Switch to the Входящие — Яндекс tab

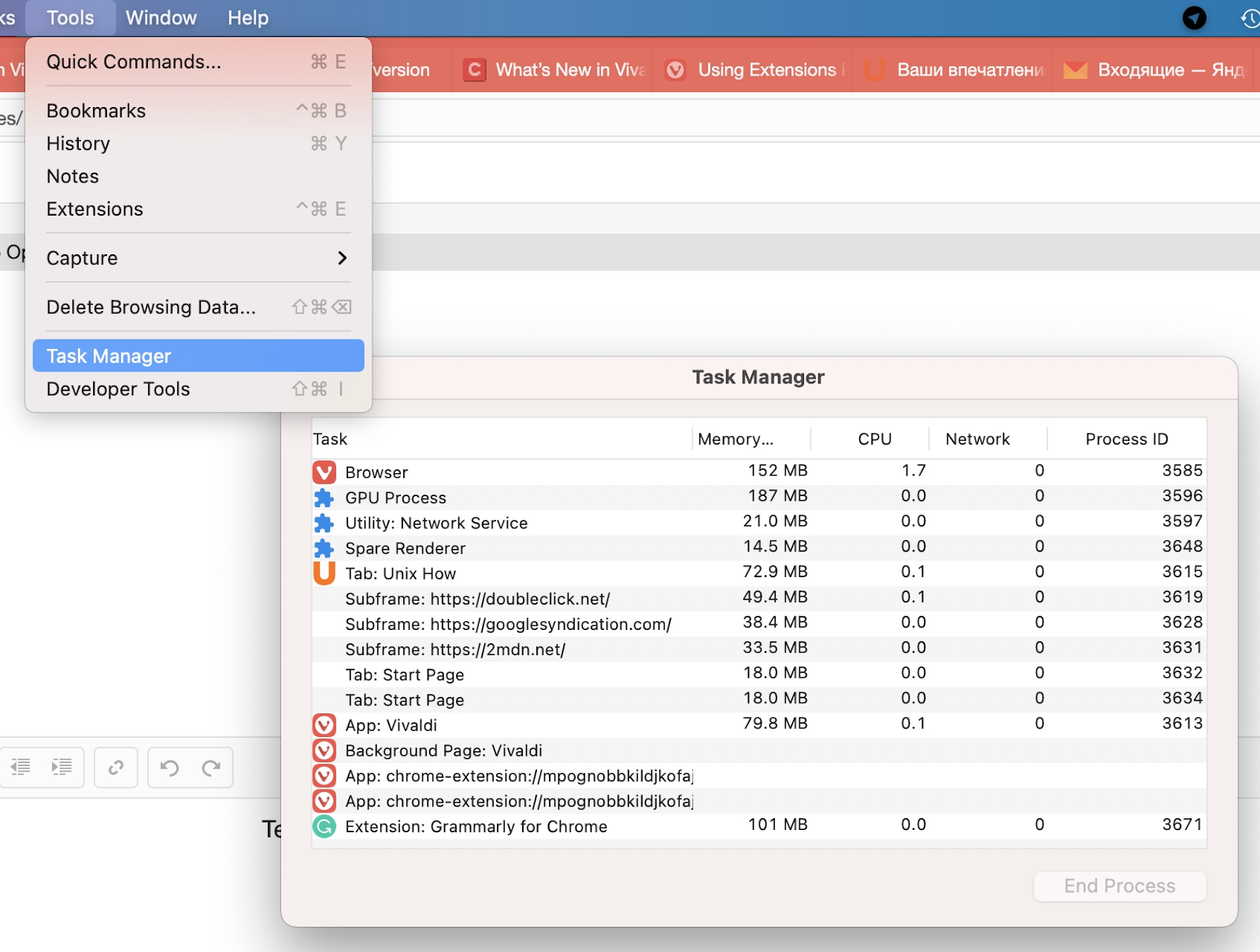pos(1154,70)
